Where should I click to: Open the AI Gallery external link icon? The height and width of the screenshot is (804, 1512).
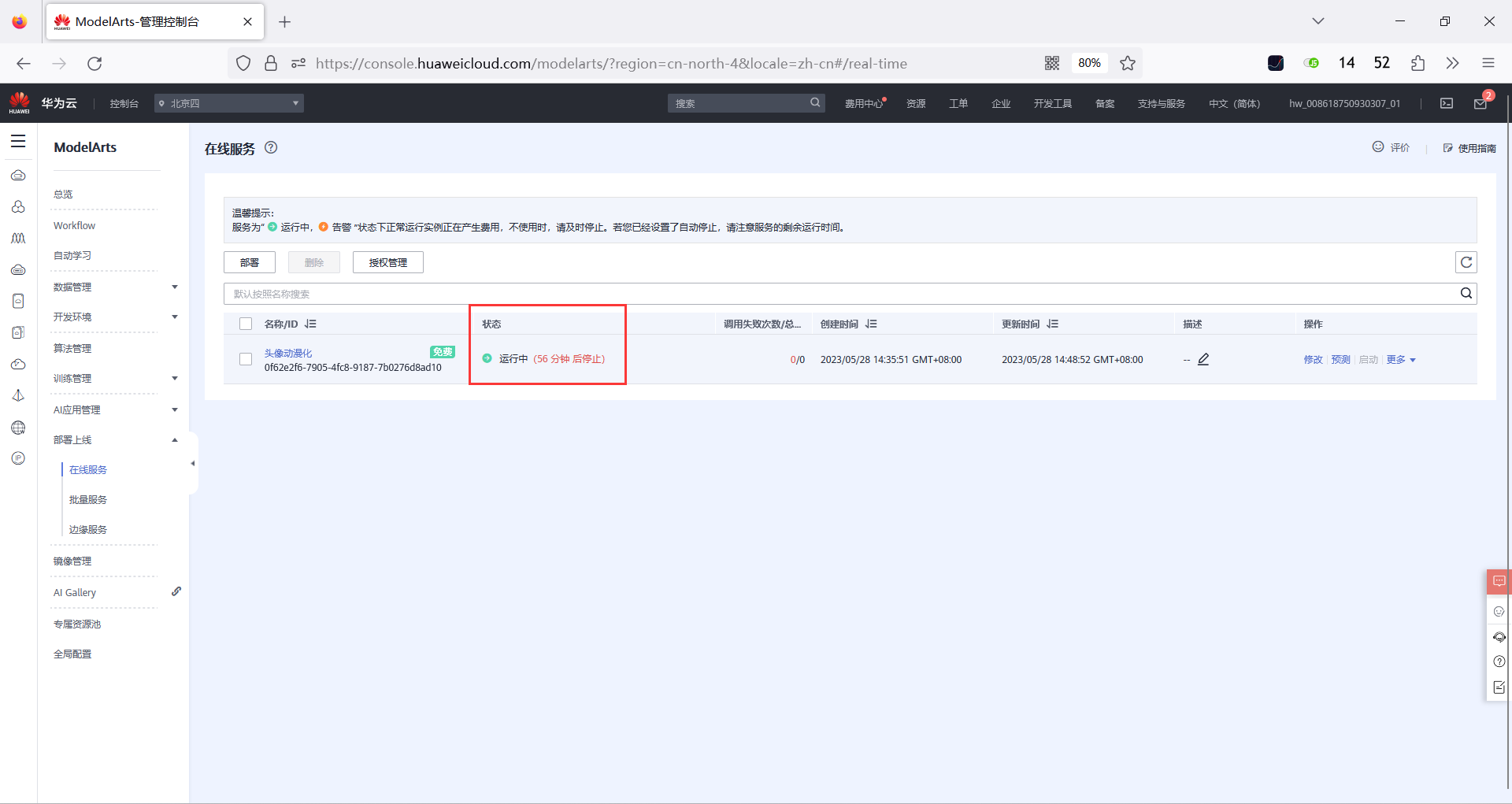coord(176,591)
